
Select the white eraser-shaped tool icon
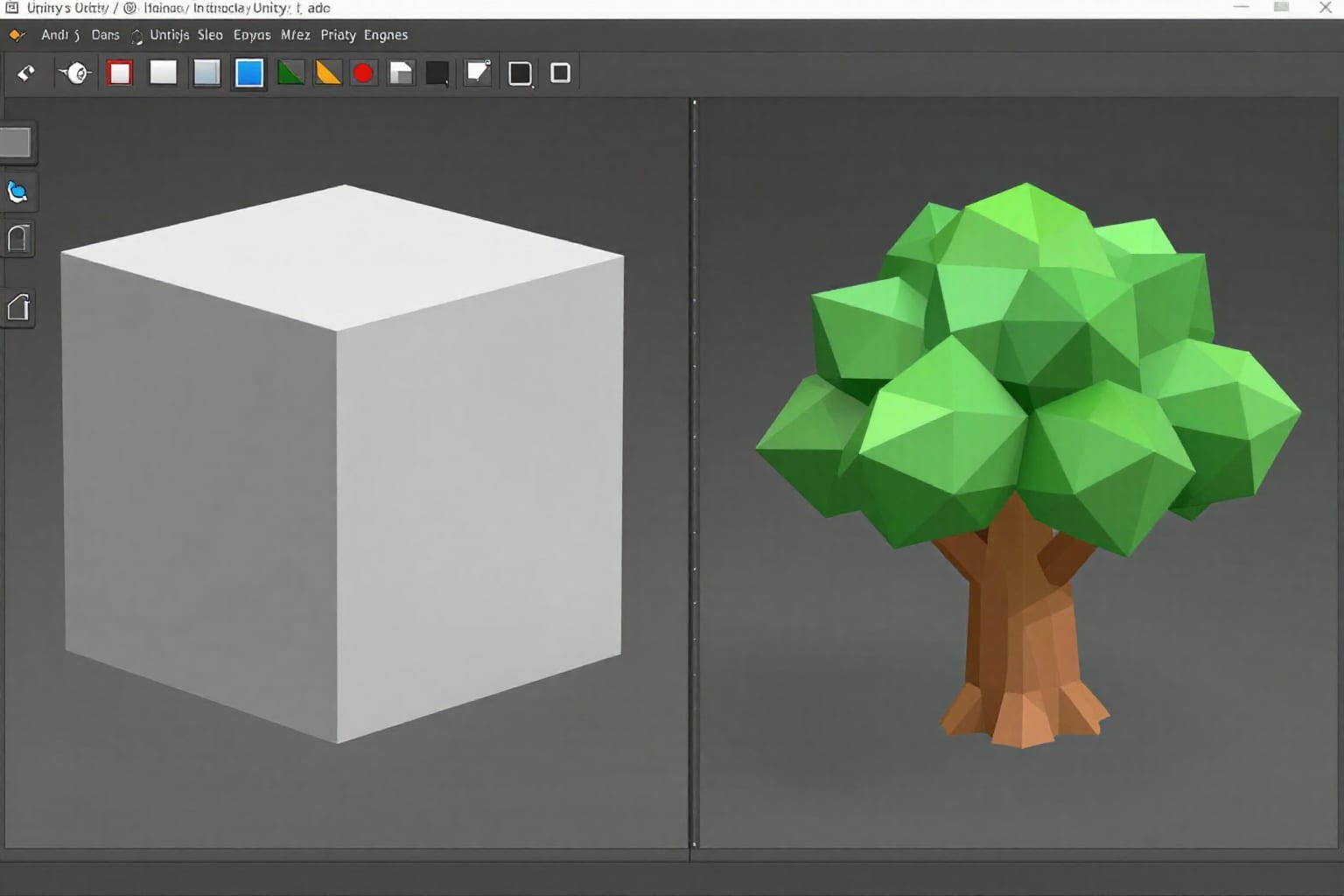coord(26,73)
